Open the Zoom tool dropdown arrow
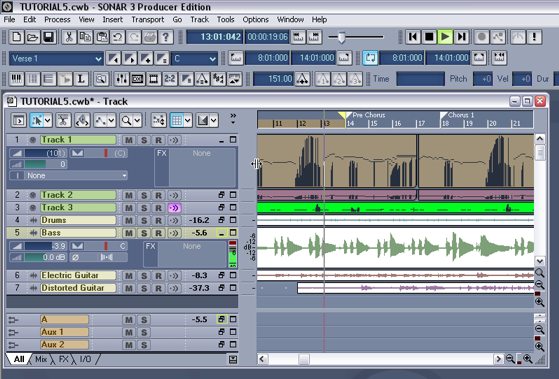 (x=137, y=121)
